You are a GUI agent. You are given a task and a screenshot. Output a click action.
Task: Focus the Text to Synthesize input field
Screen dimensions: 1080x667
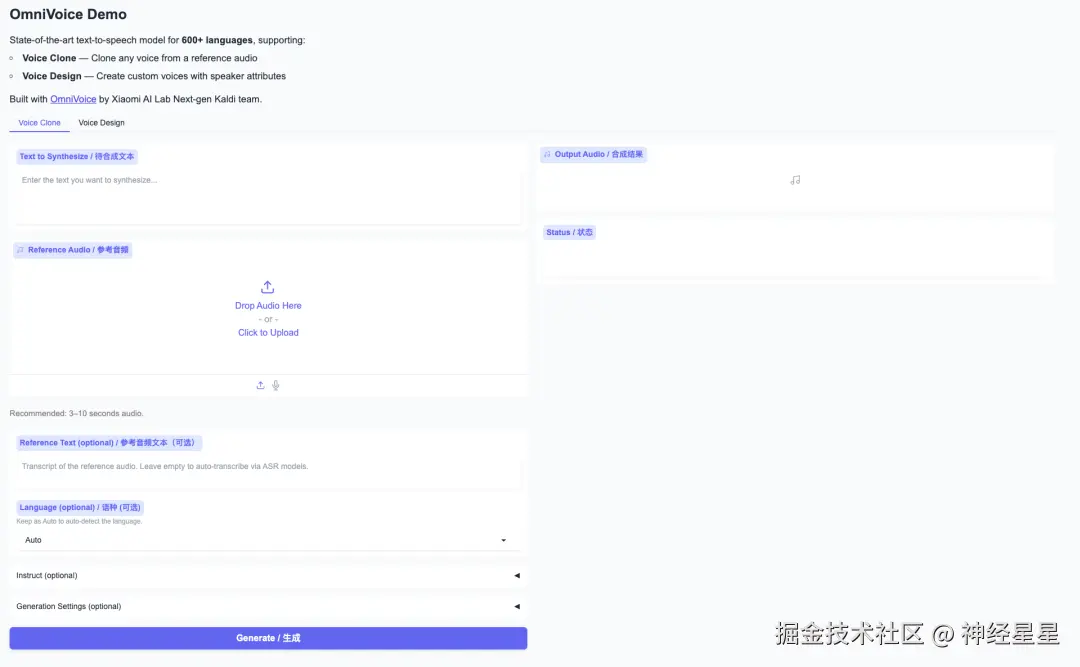click(267, 195)
